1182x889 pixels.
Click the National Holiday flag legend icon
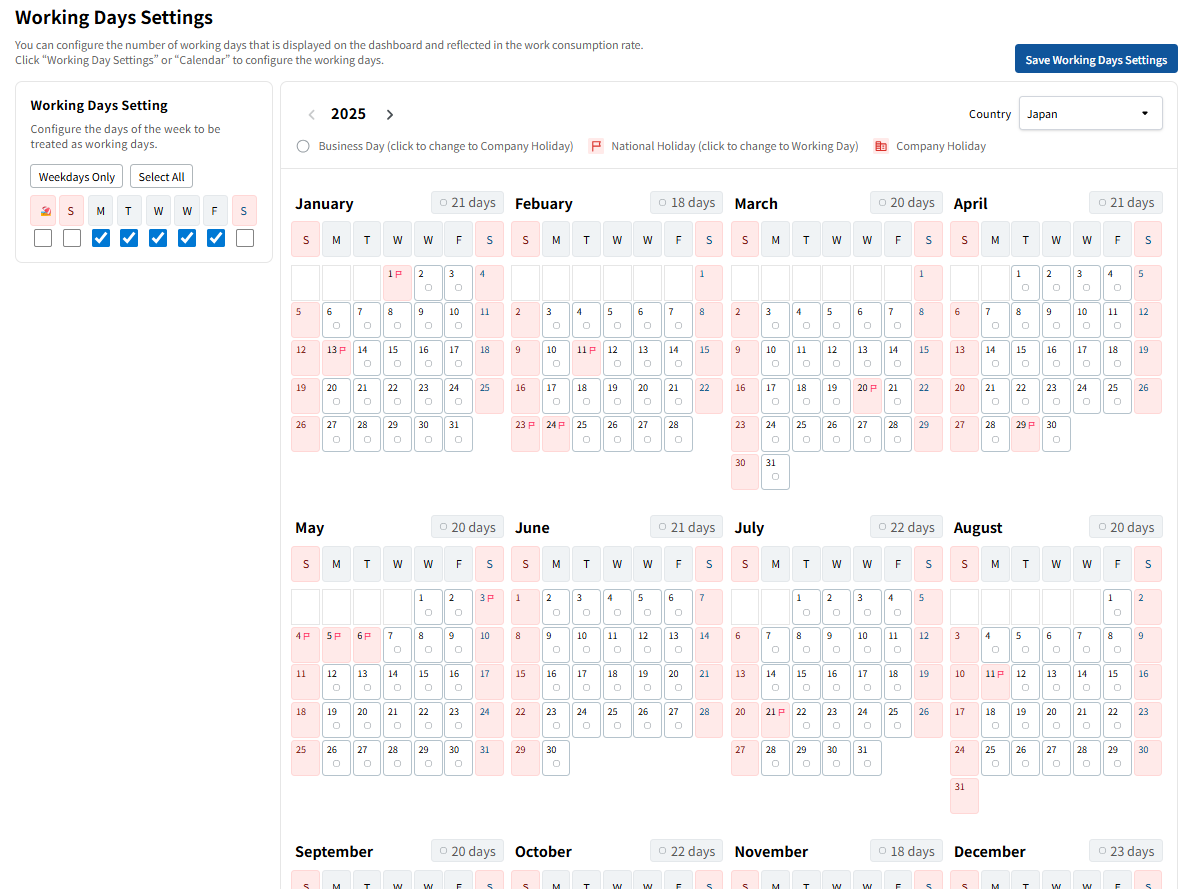(x=596, y=146)
